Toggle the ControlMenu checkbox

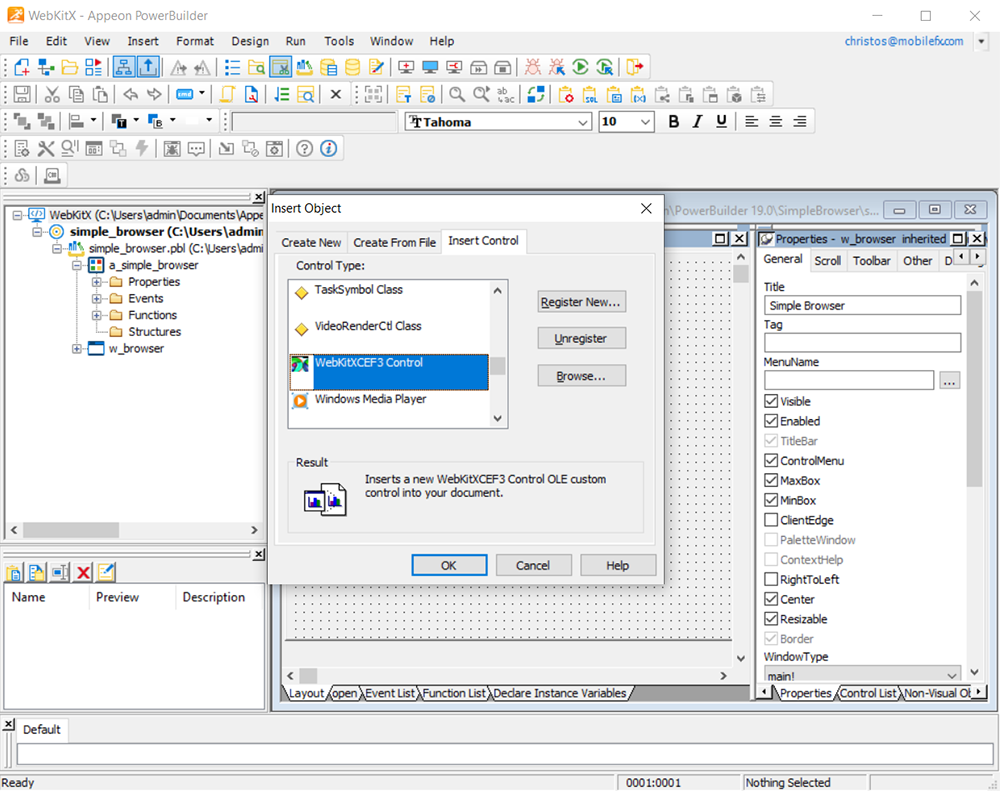pos(771,461)
